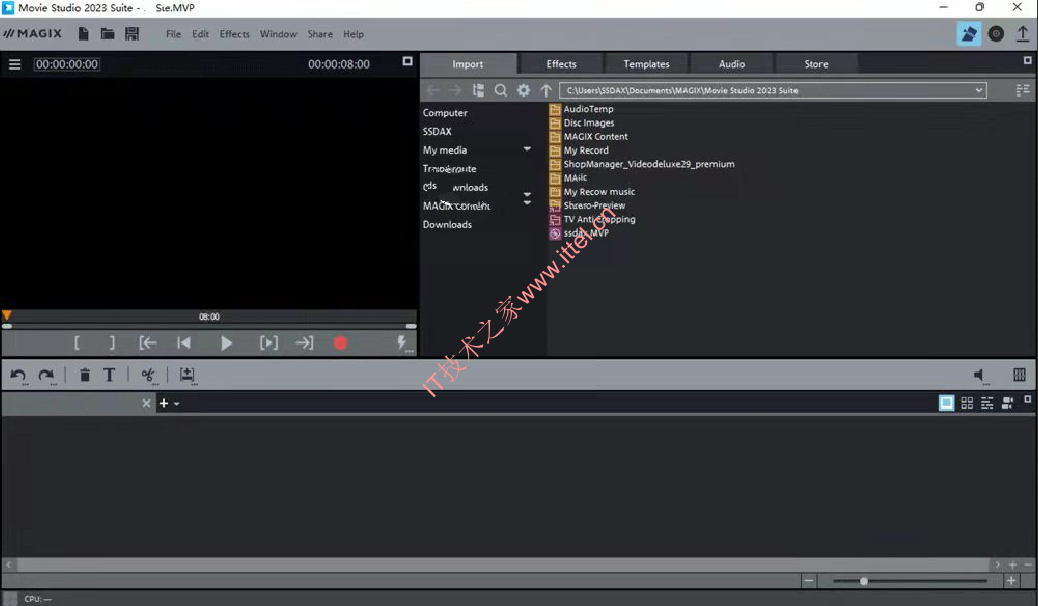The width and height of the screenshot is (1038, 606).
Task: Maximize the timeline panel
Action: [1027, 399]
